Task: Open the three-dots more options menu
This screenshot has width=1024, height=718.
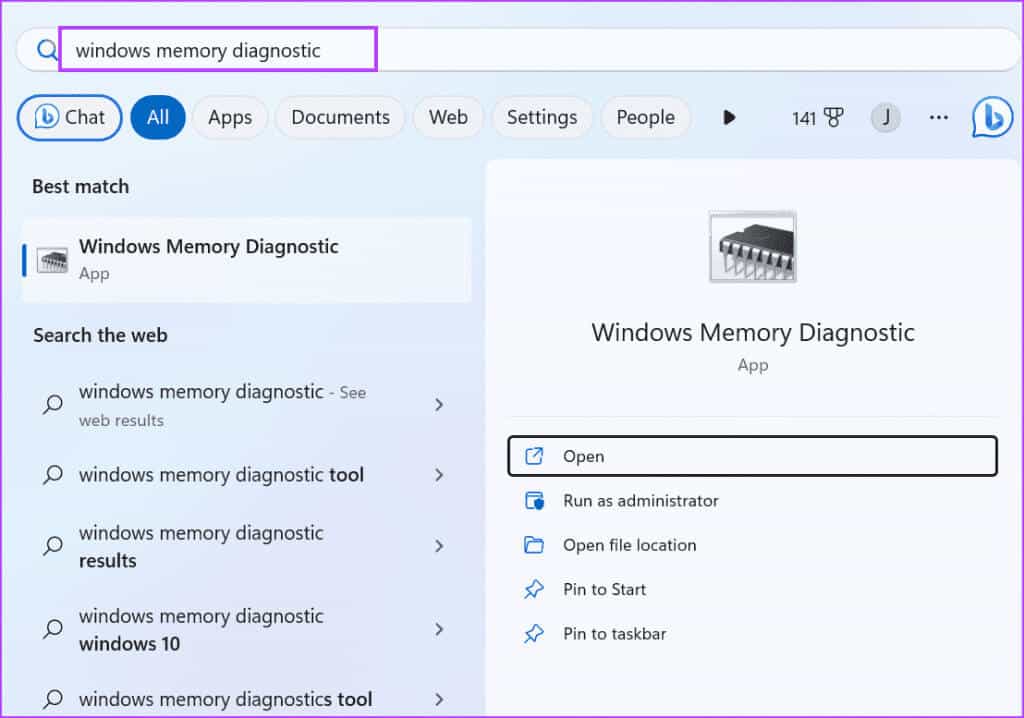Action: coord(938,118)
